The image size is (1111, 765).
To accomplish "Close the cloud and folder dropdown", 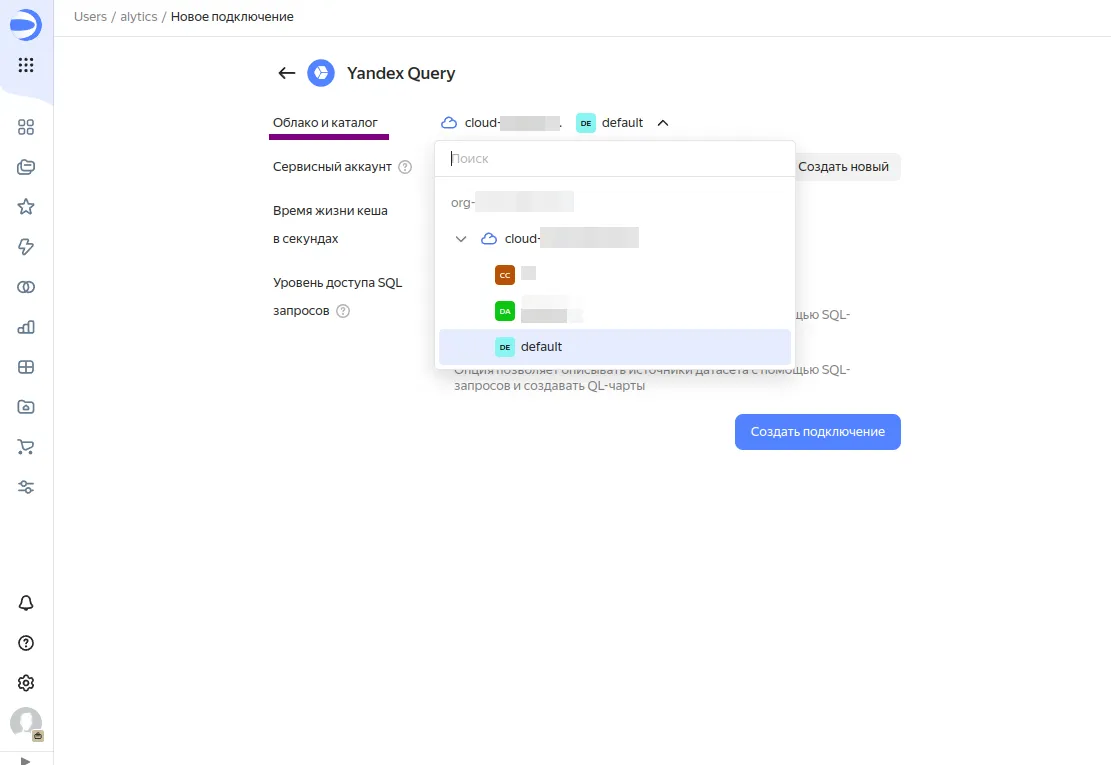I will coord(662,123).
